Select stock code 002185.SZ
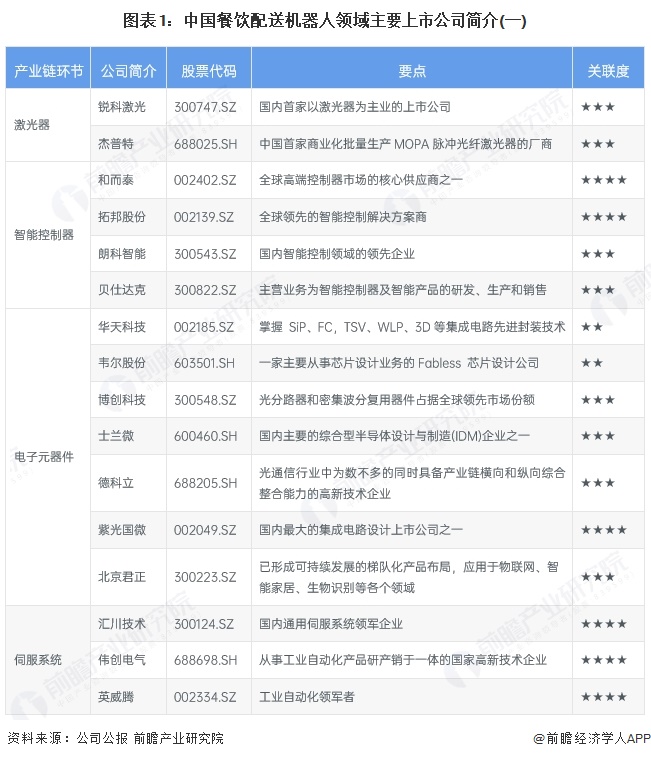 (204, 327)
